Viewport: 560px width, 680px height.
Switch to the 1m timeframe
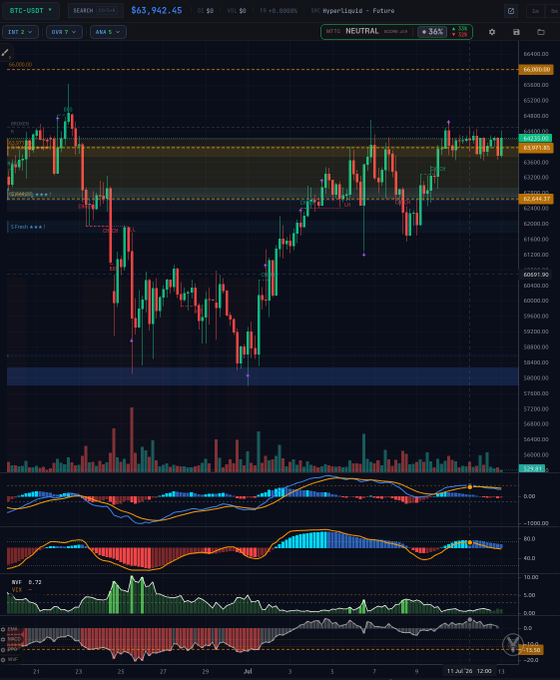tap(535, 11)
